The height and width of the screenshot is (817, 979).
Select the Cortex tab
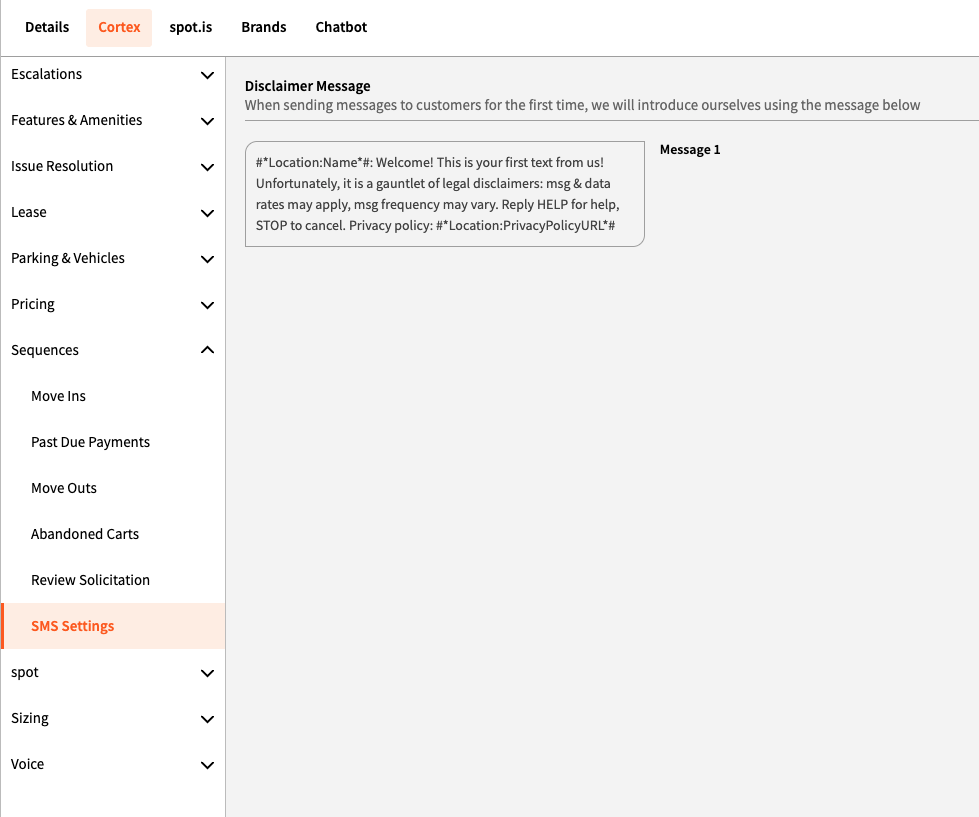(x=119, y=27)
